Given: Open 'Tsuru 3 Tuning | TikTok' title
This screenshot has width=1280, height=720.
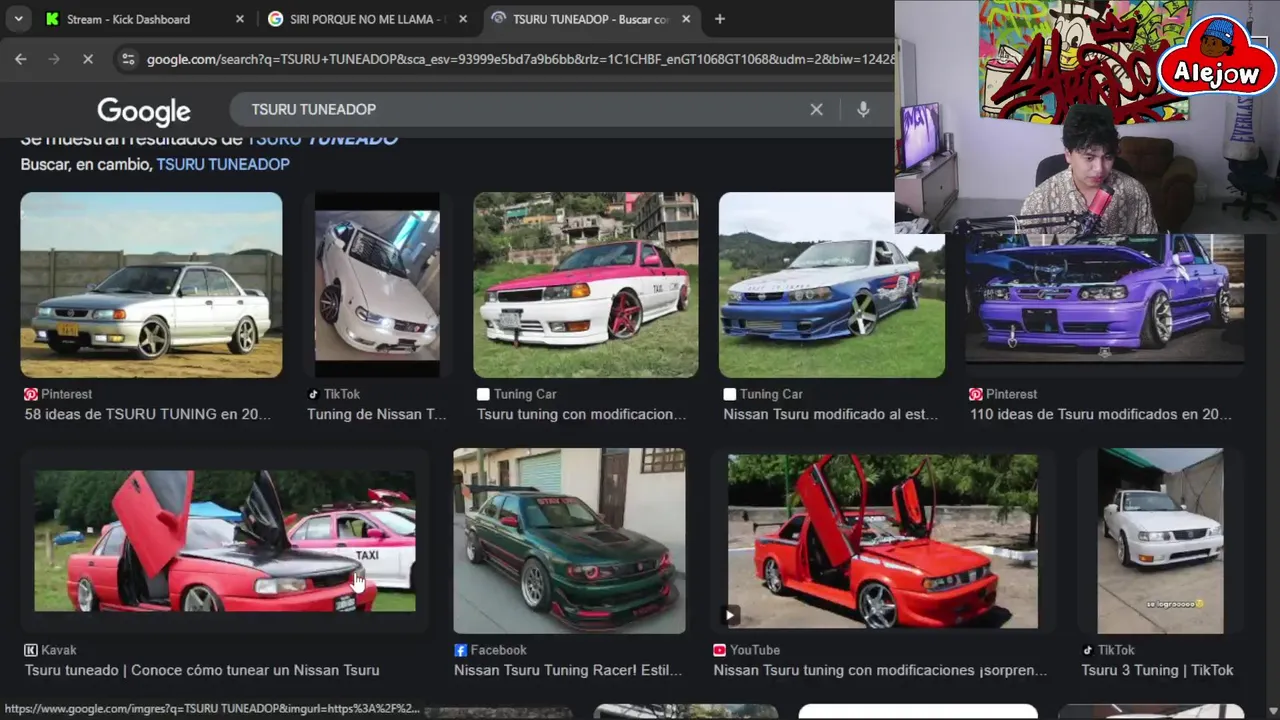Looking at the screenshot, I should [x=1157, y=670].
